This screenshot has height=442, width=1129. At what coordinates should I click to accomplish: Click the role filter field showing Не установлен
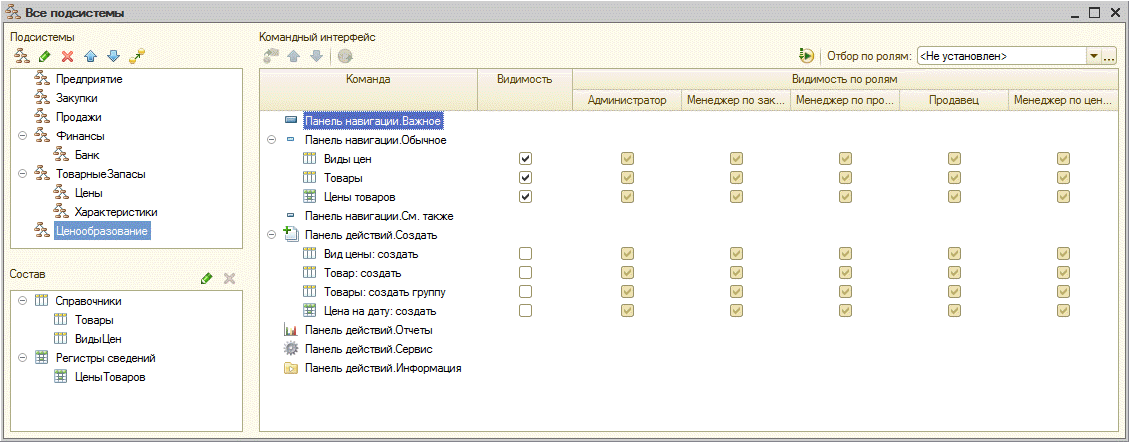[x=1002, y=56]
